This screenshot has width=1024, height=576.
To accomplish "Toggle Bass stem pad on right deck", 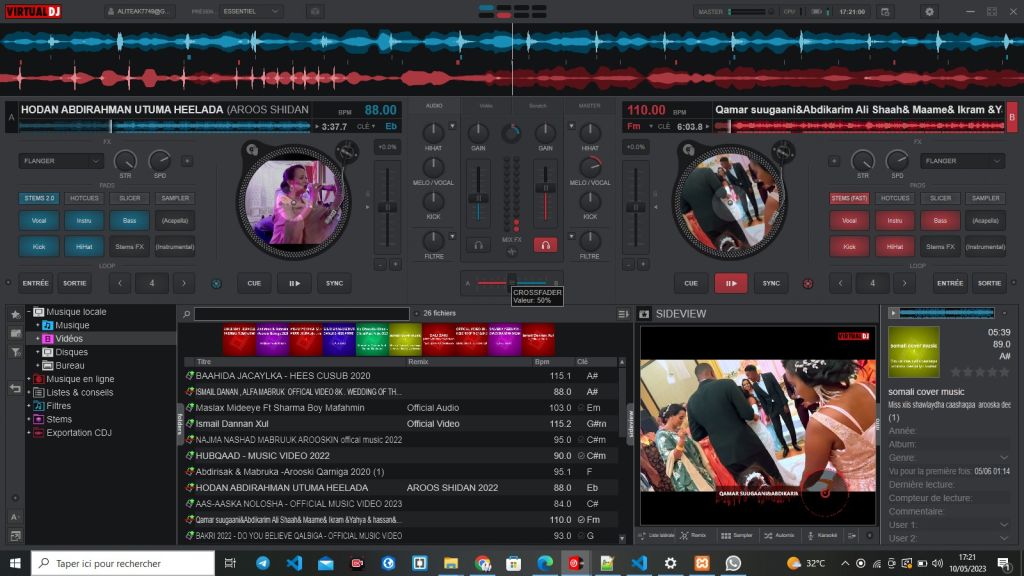I will (939, 221).
